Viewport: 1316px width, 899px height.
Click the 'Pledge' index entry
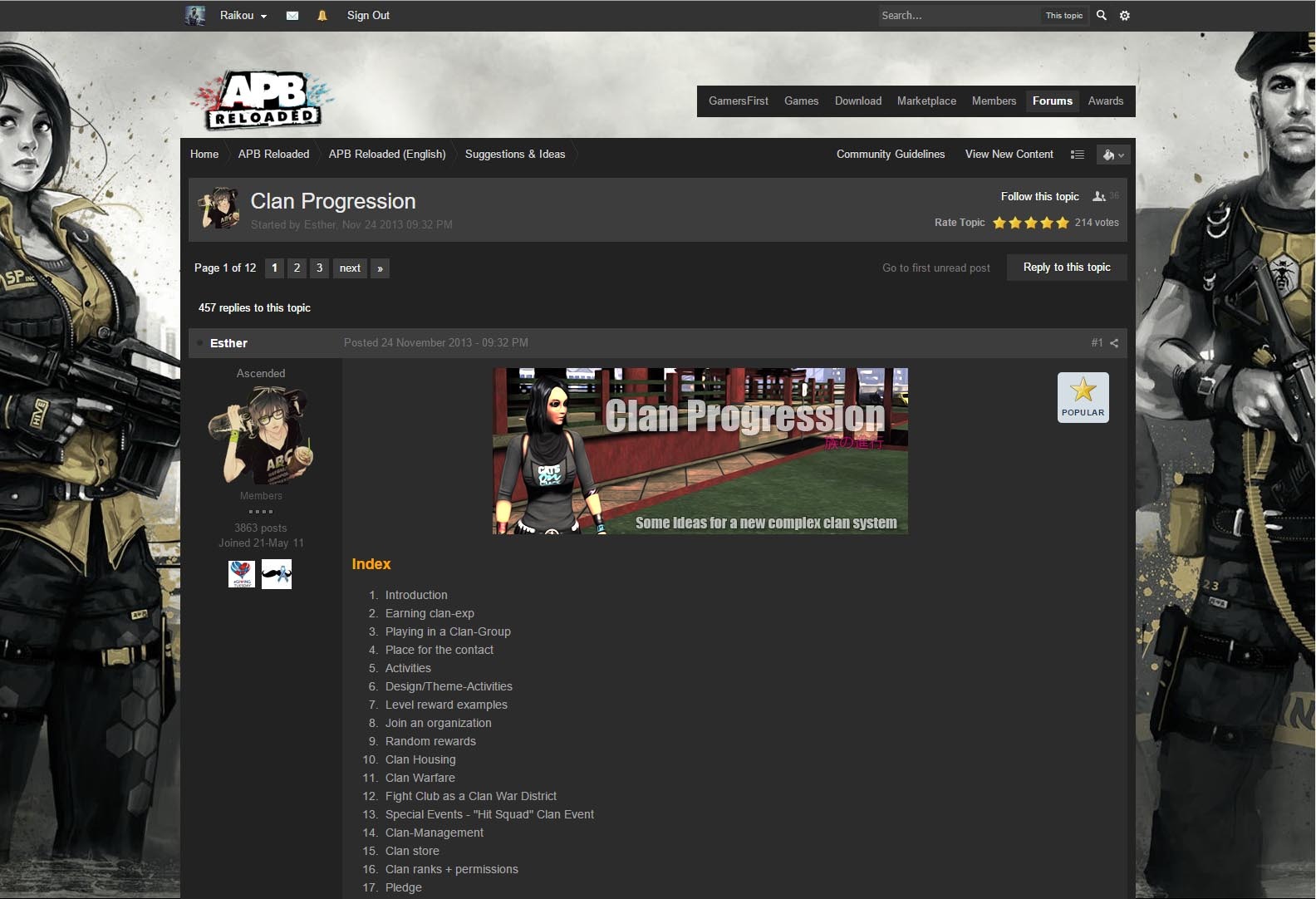[404, 887]
